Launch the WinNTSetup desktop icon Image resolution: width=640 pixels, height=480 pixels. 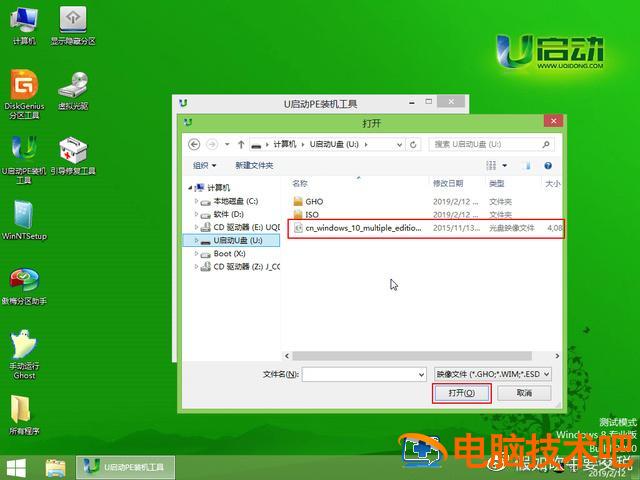point(24,220)
